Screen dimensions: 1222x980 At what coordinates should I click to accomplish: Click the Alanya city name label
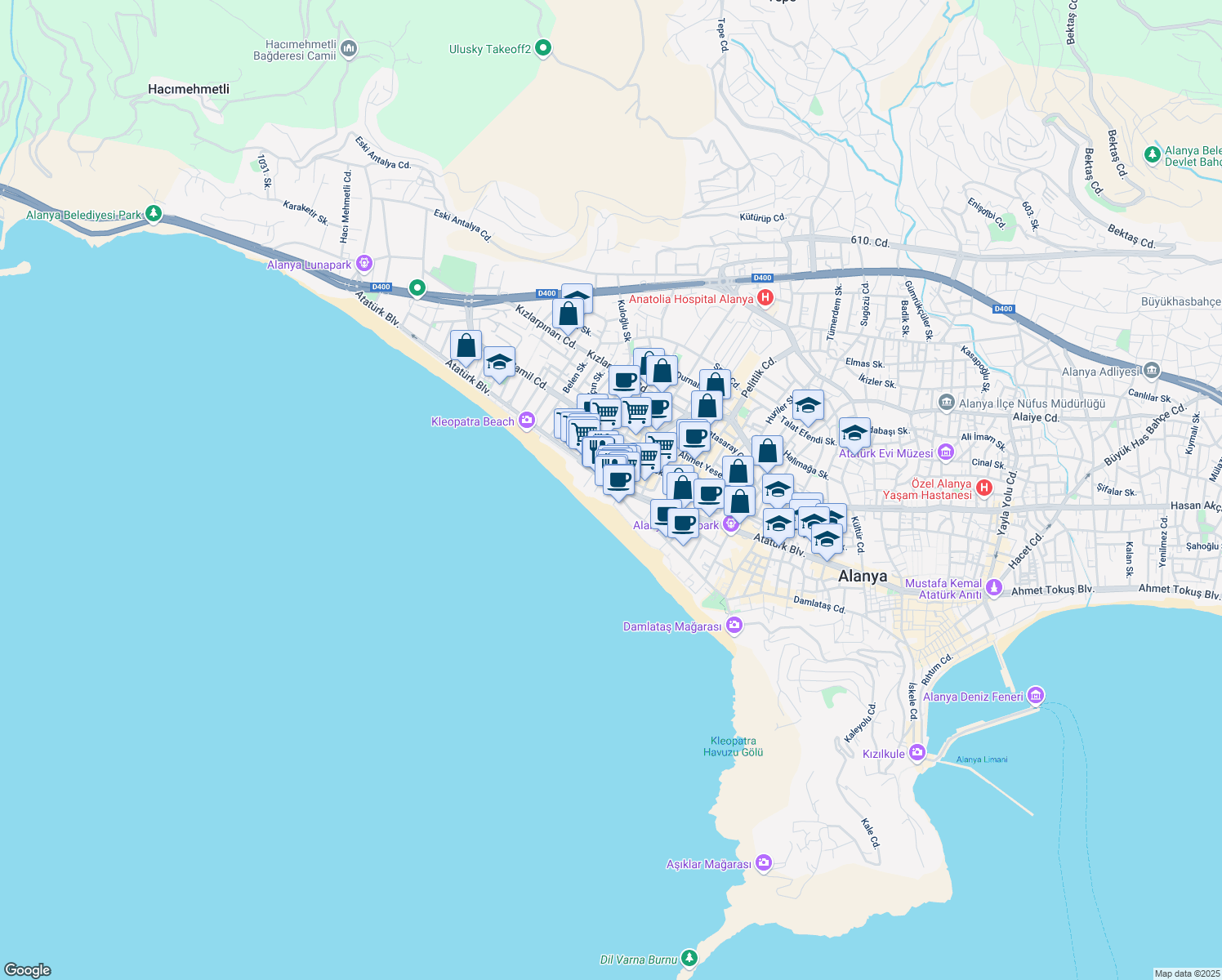pos(863,576)
